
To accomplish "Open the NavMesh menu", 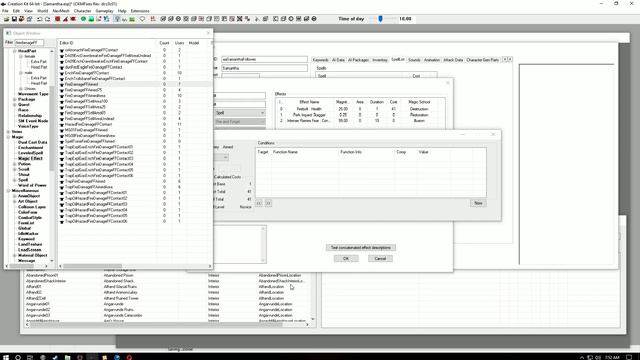I will pos(61,11).
